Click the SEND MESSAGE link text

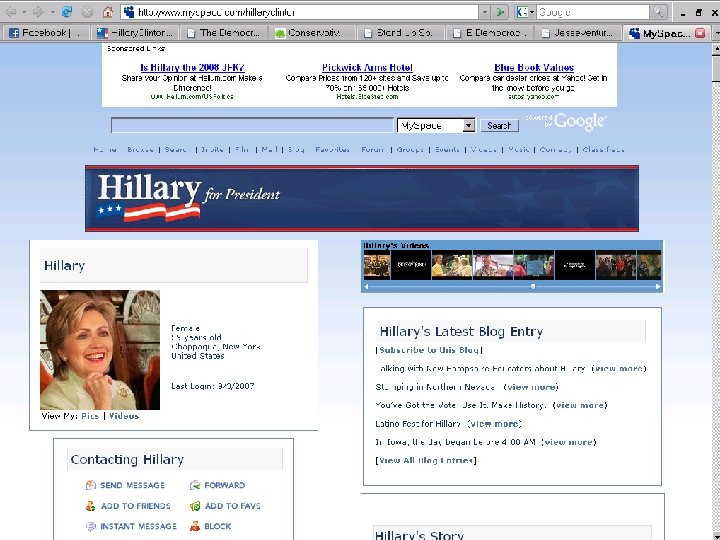[132, 485]
